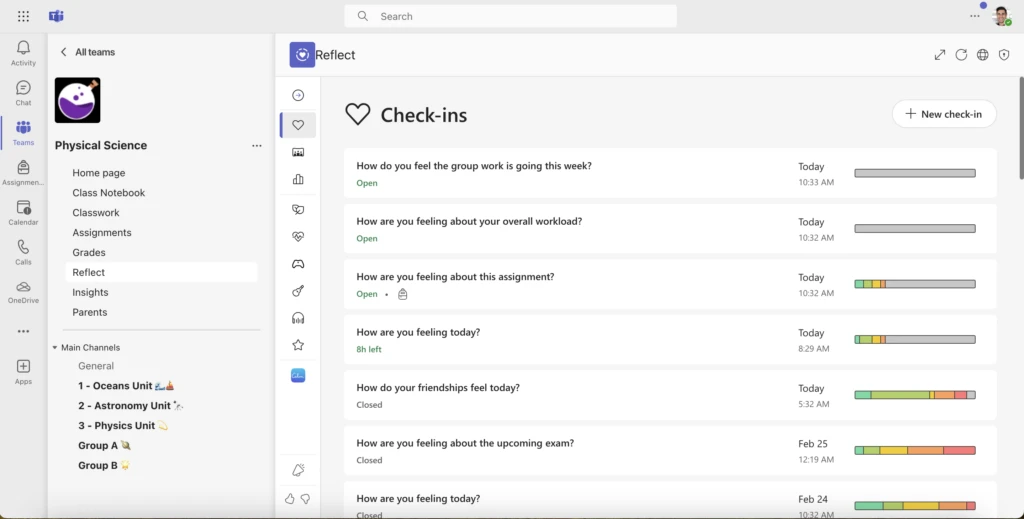The height and width of the screenshot is (519, 1024).
Task: Click the headphones icon in Reflect sidebar
Action: (298, 318)
